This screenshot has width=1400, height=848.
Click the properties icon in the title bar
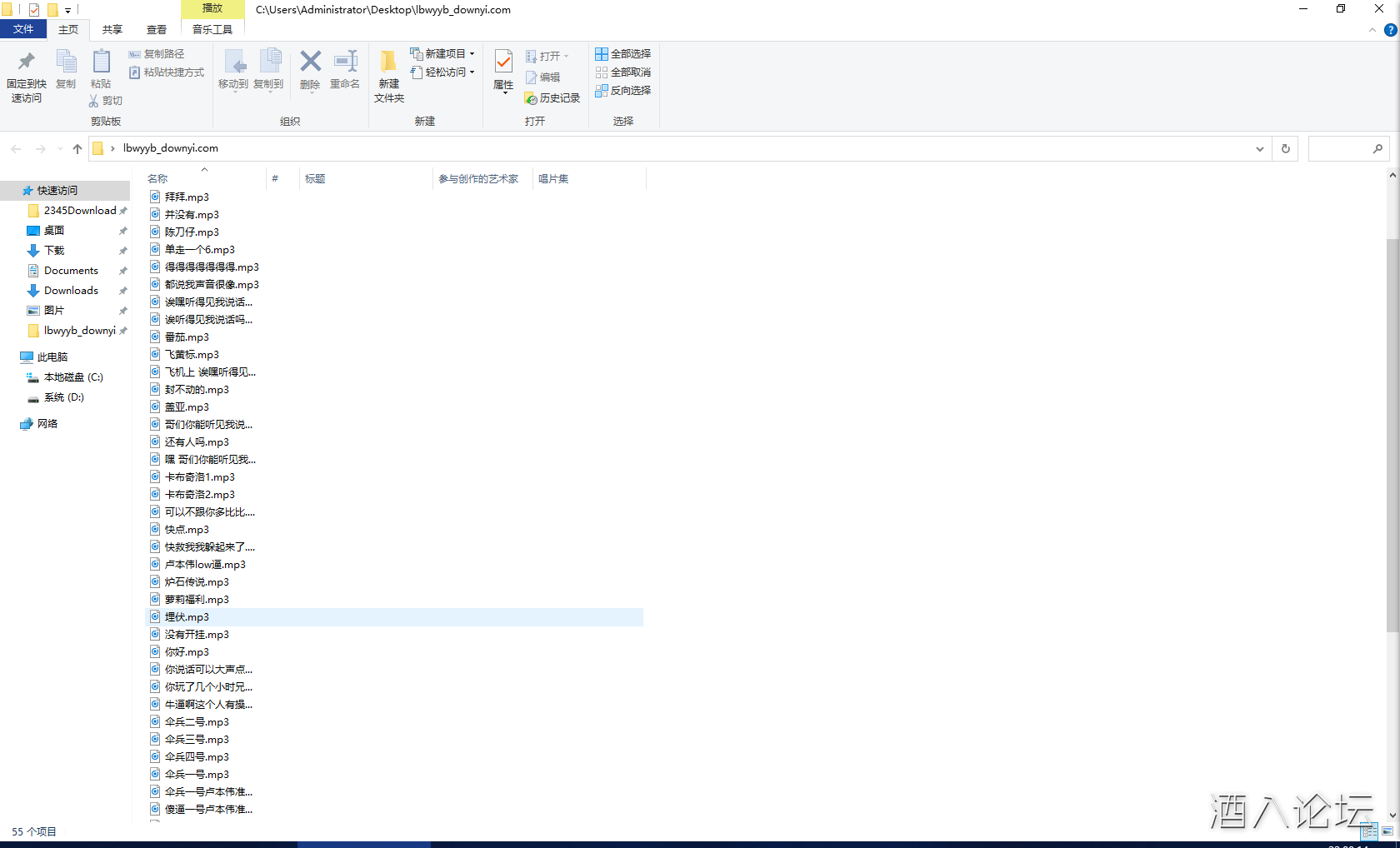tap(34, 10)
